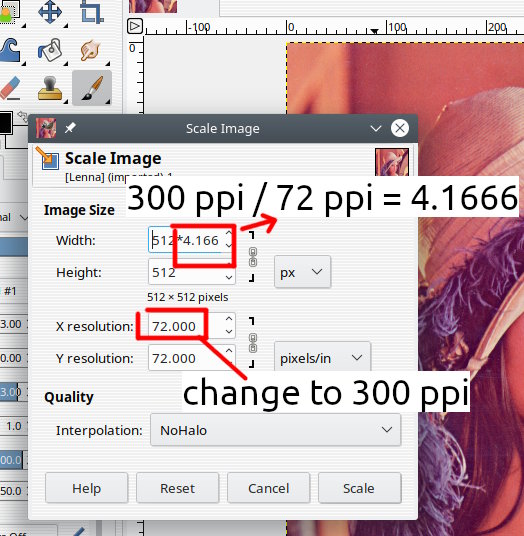Viewport: 524px width, 536px height.
Task: Toggle the pin on Scale Image dialog
Action: pos(70,128)
